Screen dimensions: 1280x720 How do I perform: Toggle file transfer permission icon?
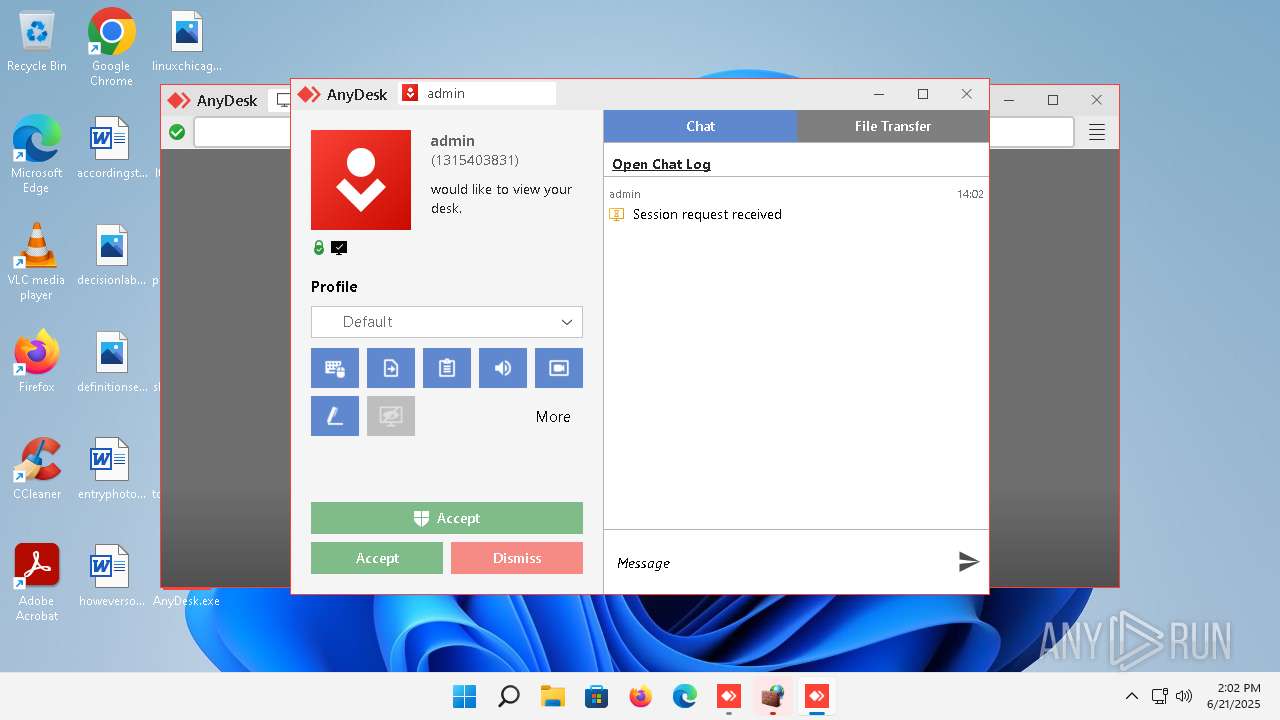tap(391, 368)
